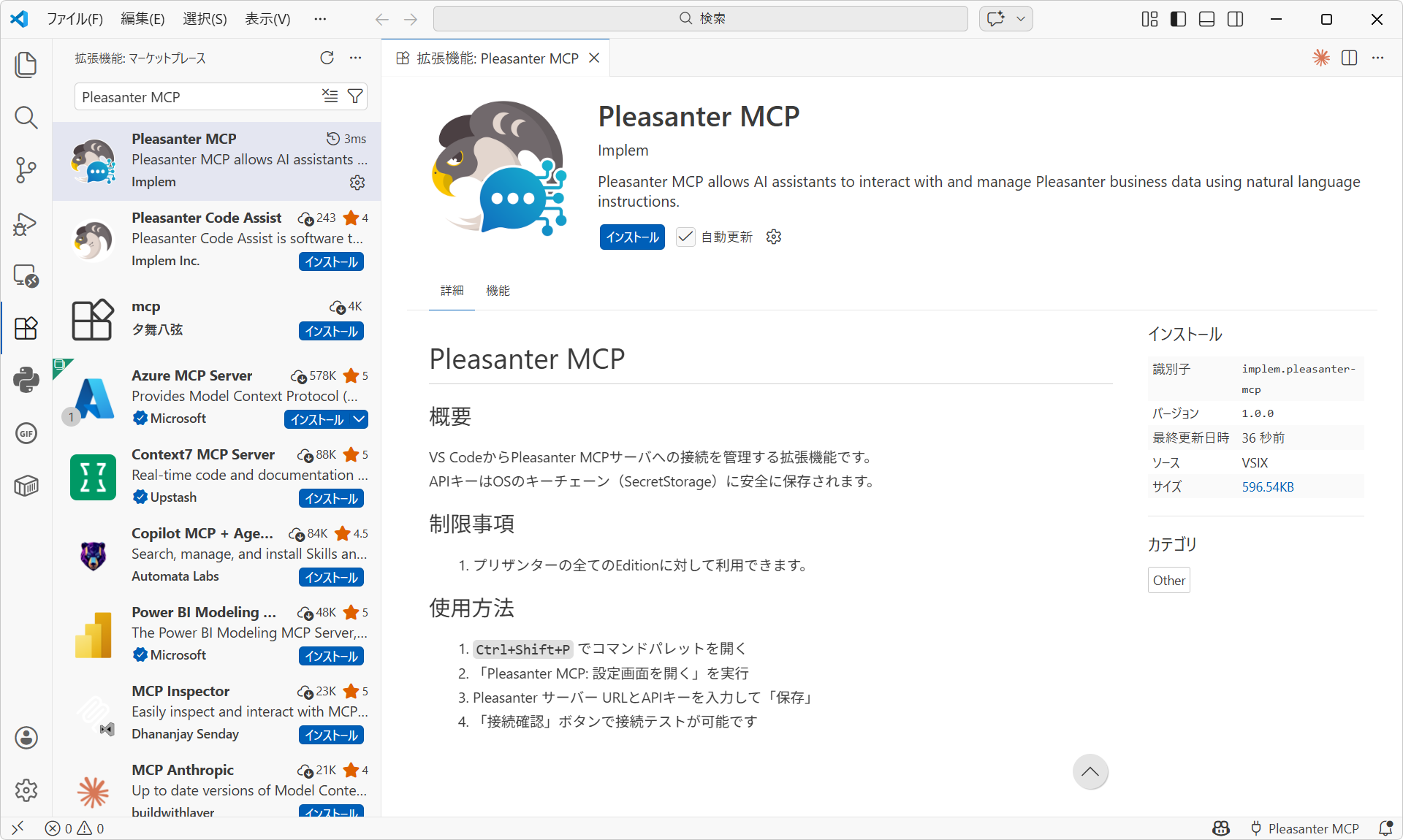This screenshot has width=1403, height=840.
Task: Open the Extensions view icon
Action: point(26,328)
